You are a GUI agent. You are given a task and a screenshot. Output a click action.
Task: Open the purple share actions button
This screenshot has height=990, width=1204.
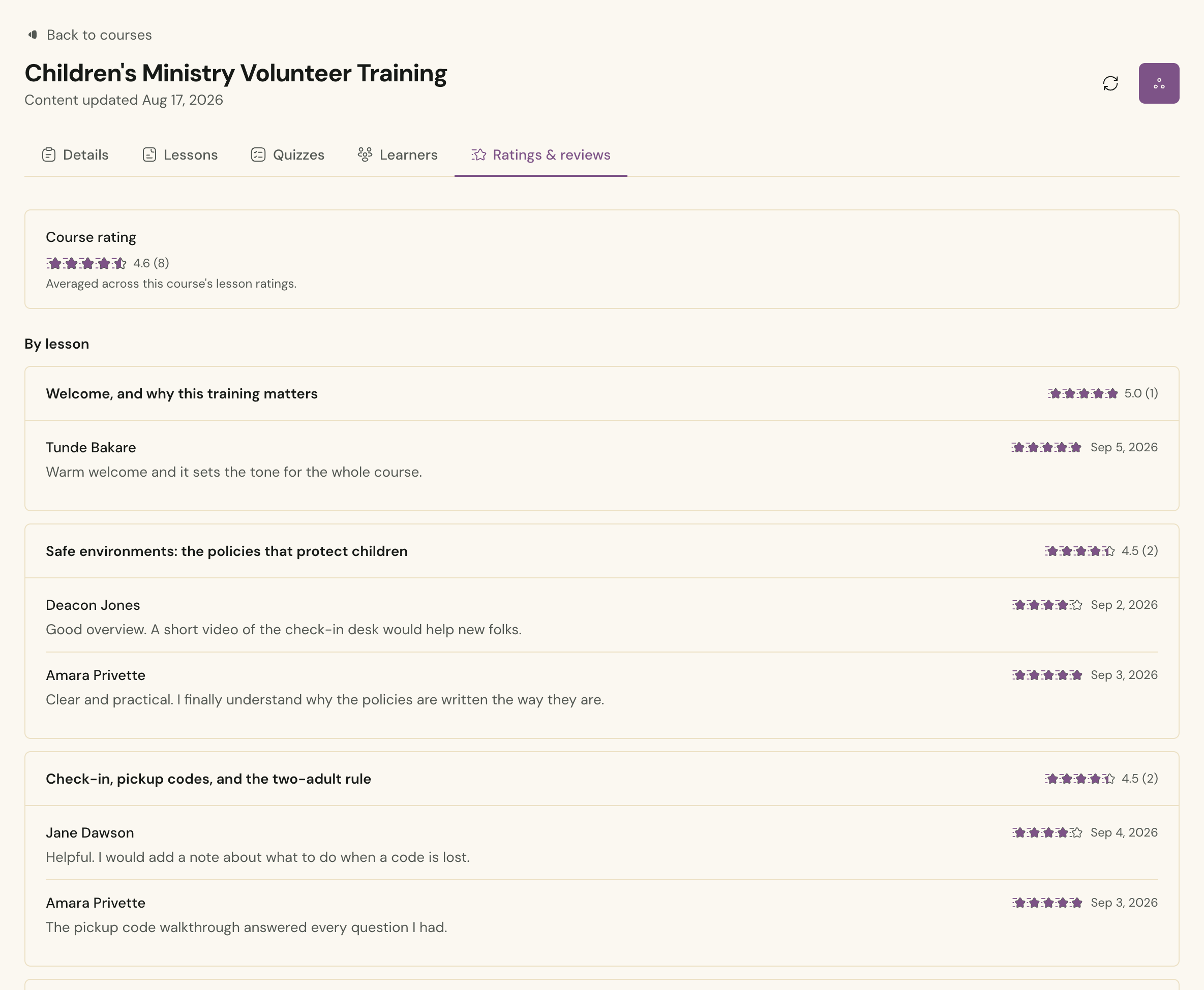pyautogui.click(x=1158, y=83)
